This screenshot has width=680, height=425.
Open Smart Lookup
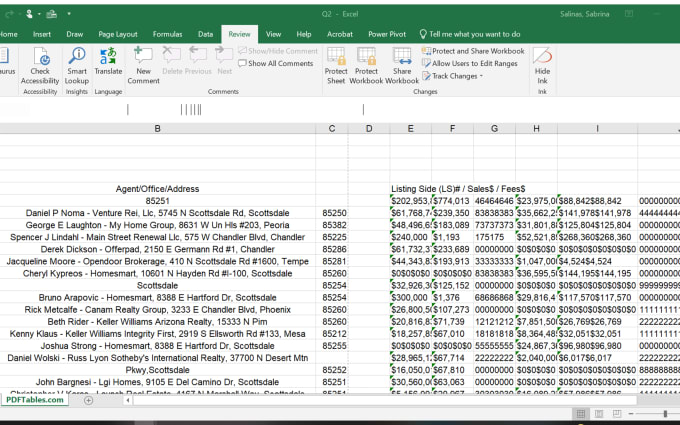tap(77, 65)
